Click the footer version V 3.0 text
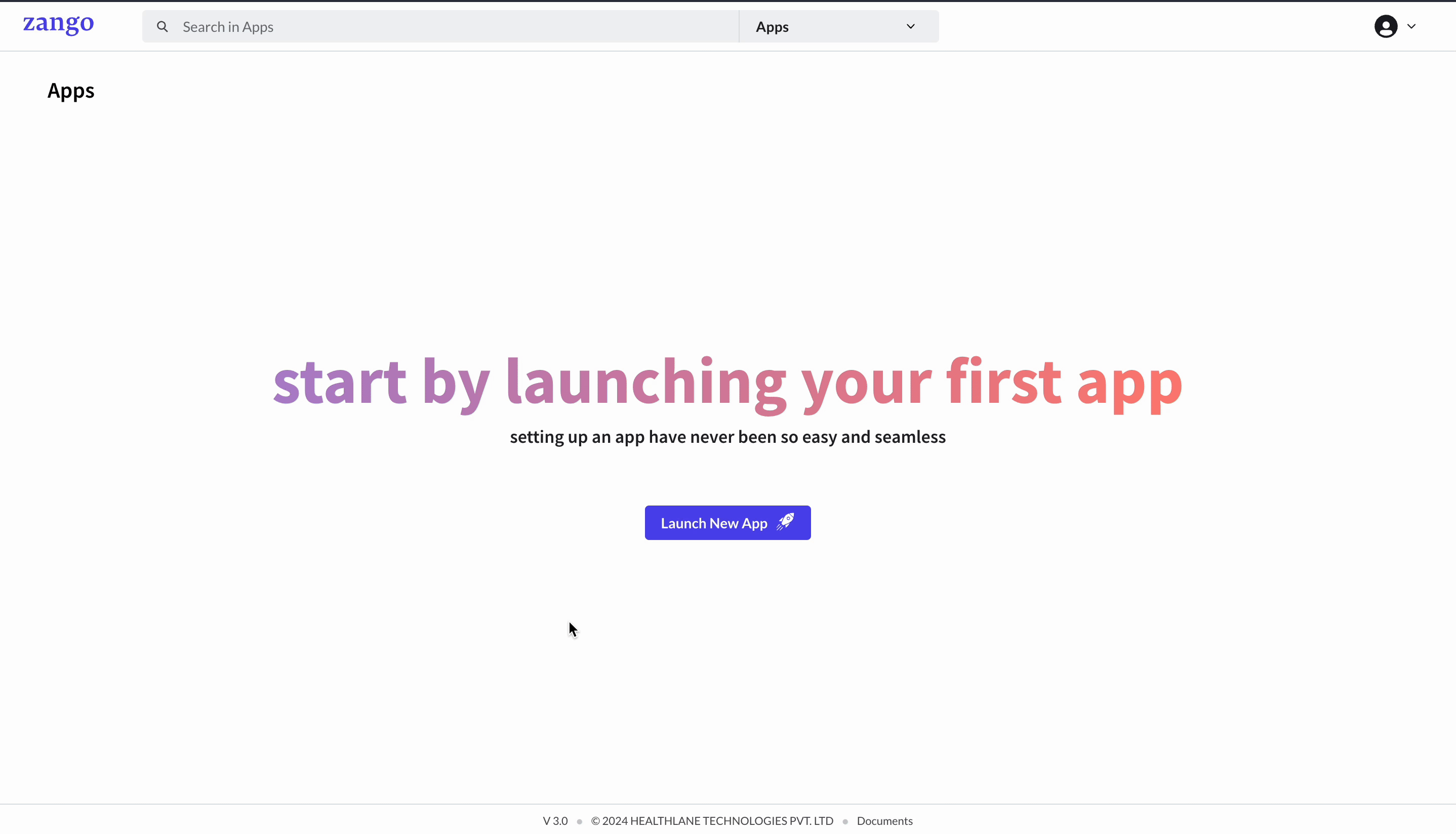 pyautogui.click(x=555, y=821)
